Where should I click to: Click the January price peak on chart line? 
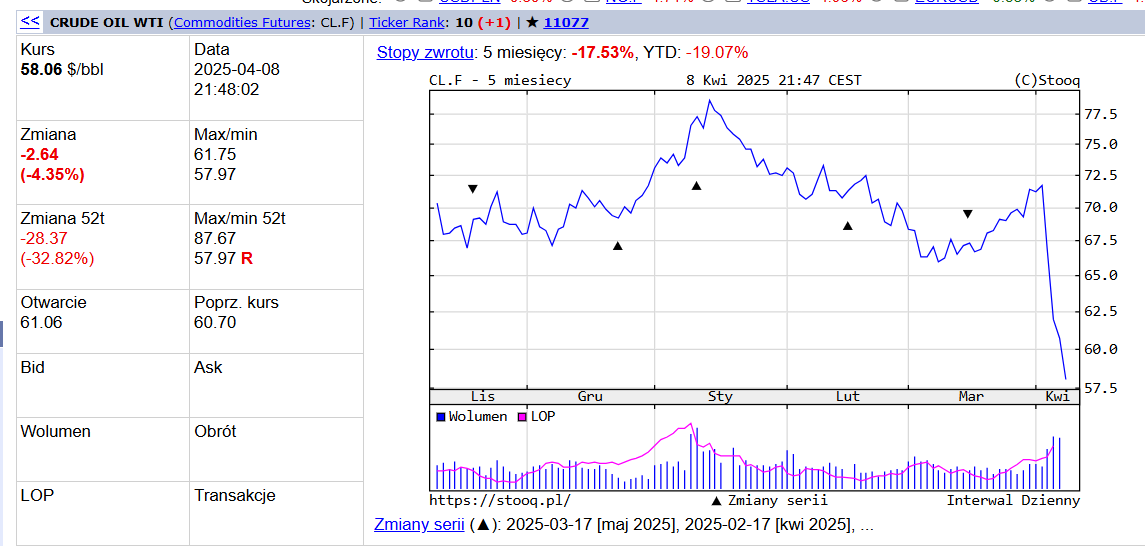pyautogui.click(x=709, y=100)
